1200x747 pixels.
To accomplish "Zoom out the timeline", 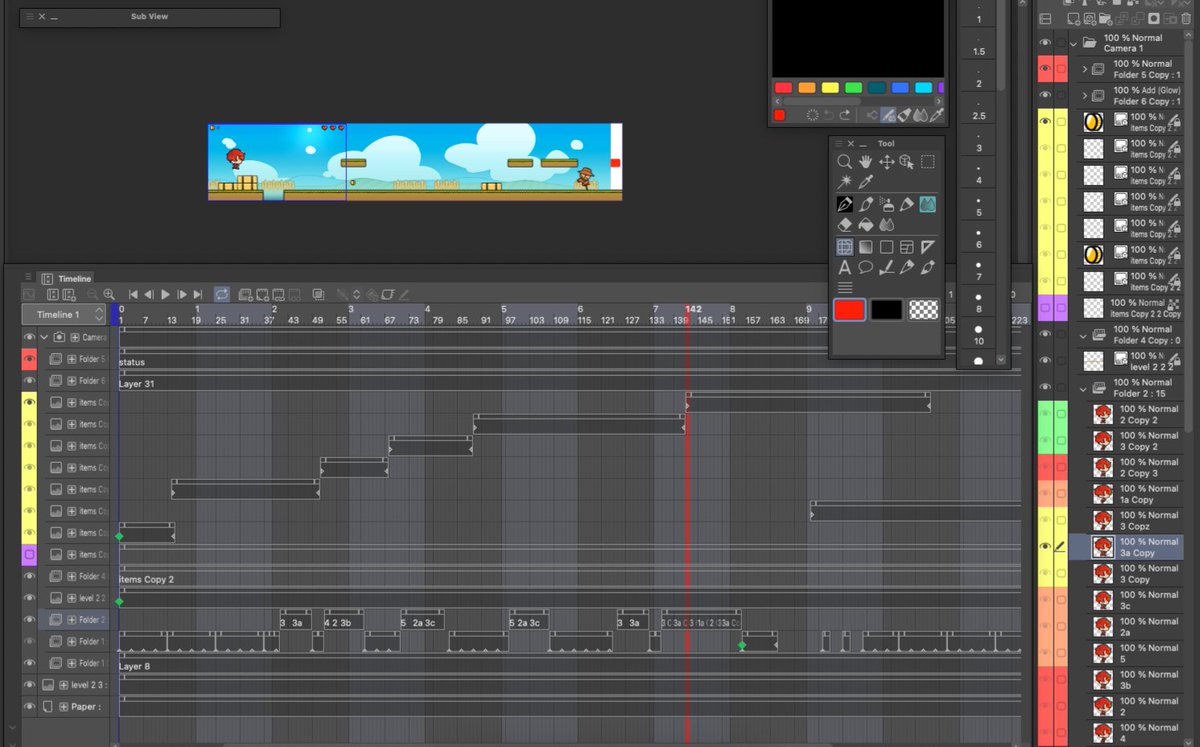I will [x=92, y=294].
